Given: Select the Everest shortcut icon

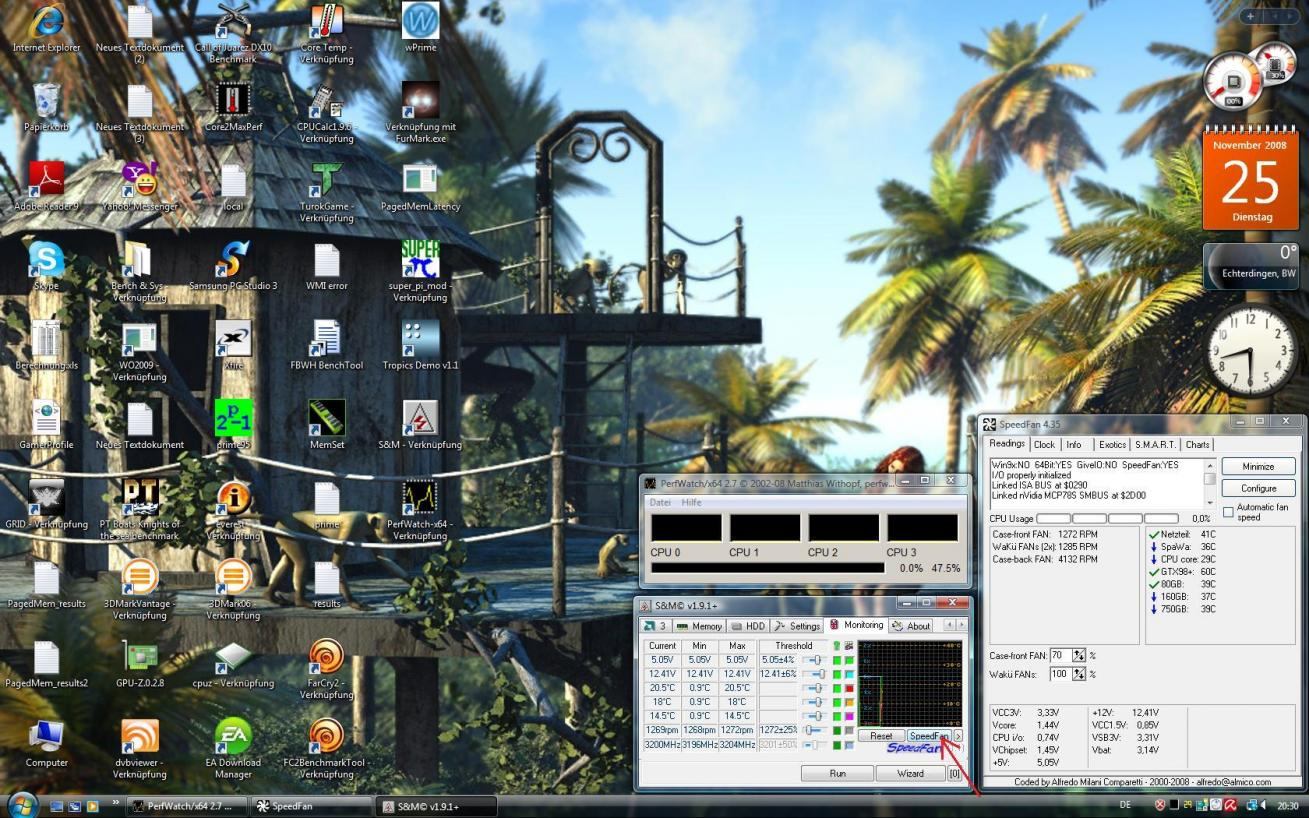Looking at the screenshot, I should tap(233, 509).
